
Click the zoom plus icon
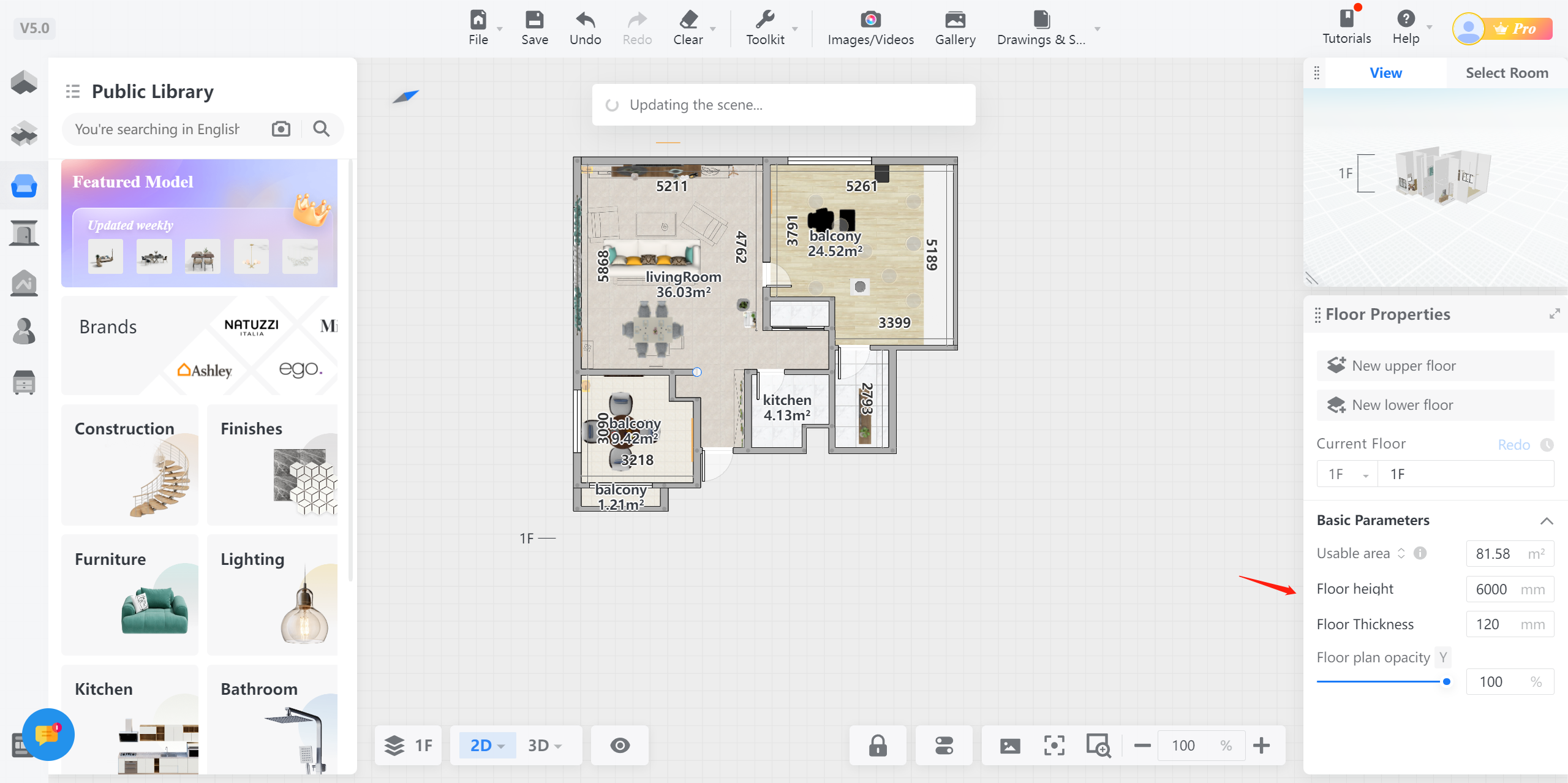1261,746
